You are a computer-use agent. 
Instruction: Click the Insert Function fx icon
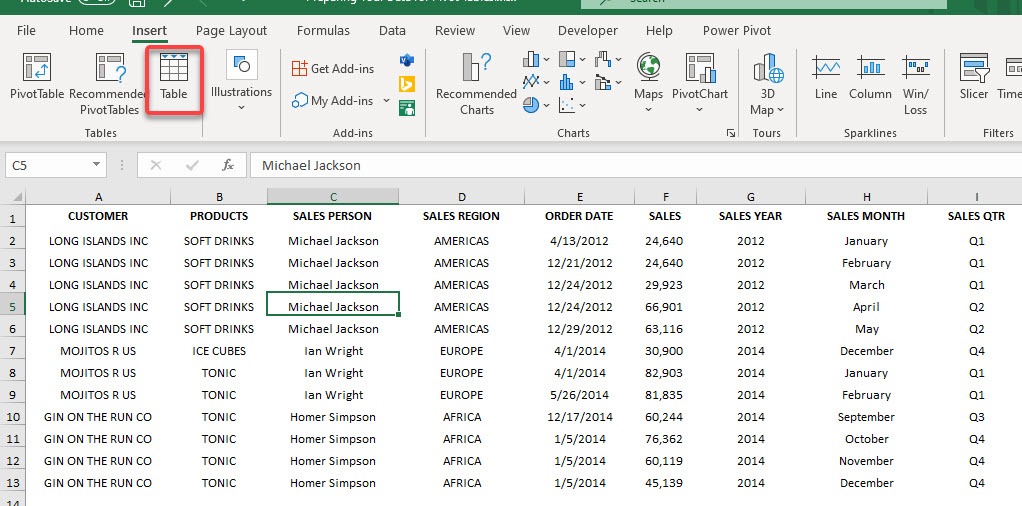click(227, 165)
